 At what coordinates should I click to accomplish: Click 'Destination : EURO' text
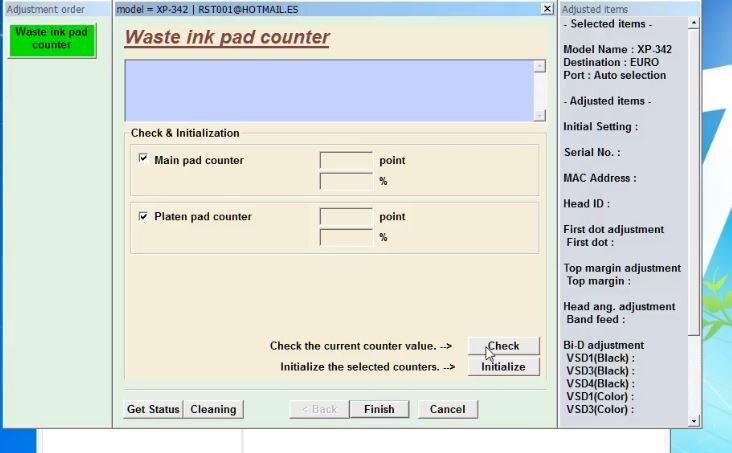[x=611, y=62]
